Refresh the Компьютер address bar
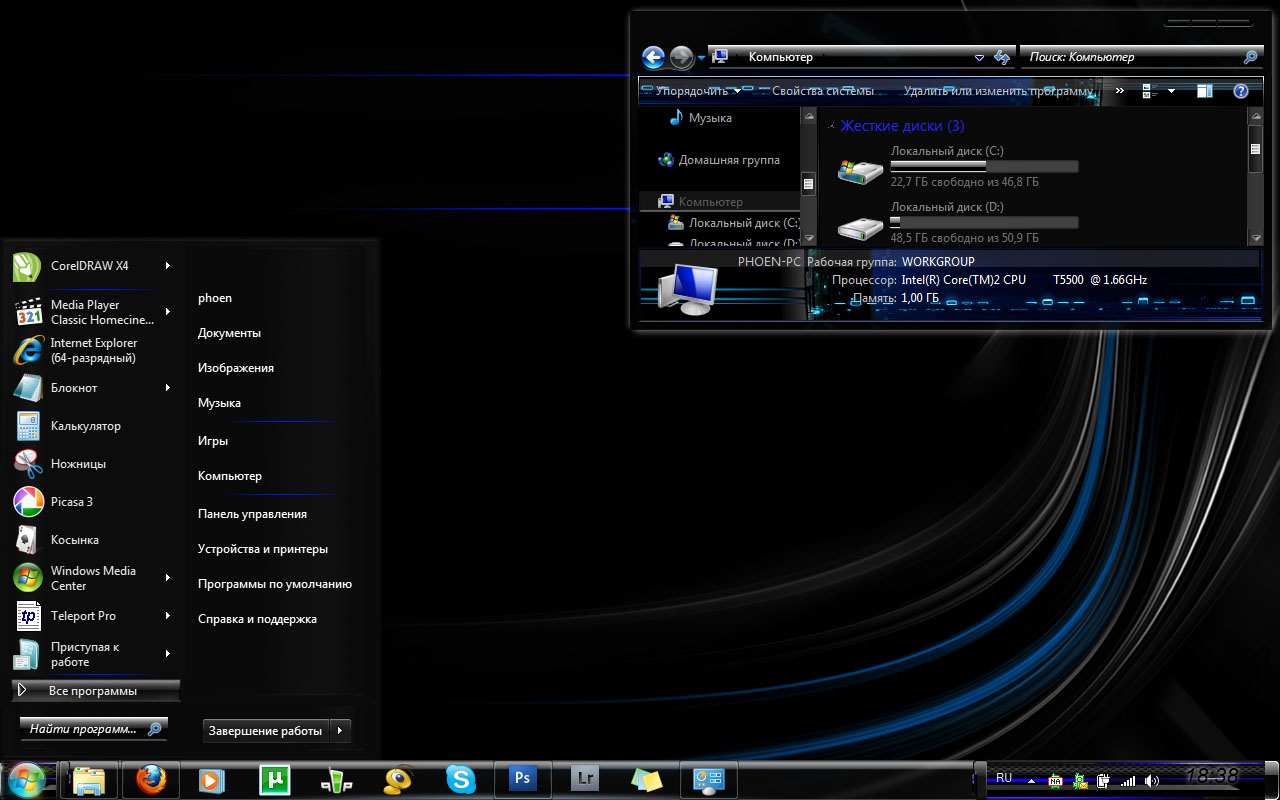Screen dimensions: 1280x800 [1002, 58]
